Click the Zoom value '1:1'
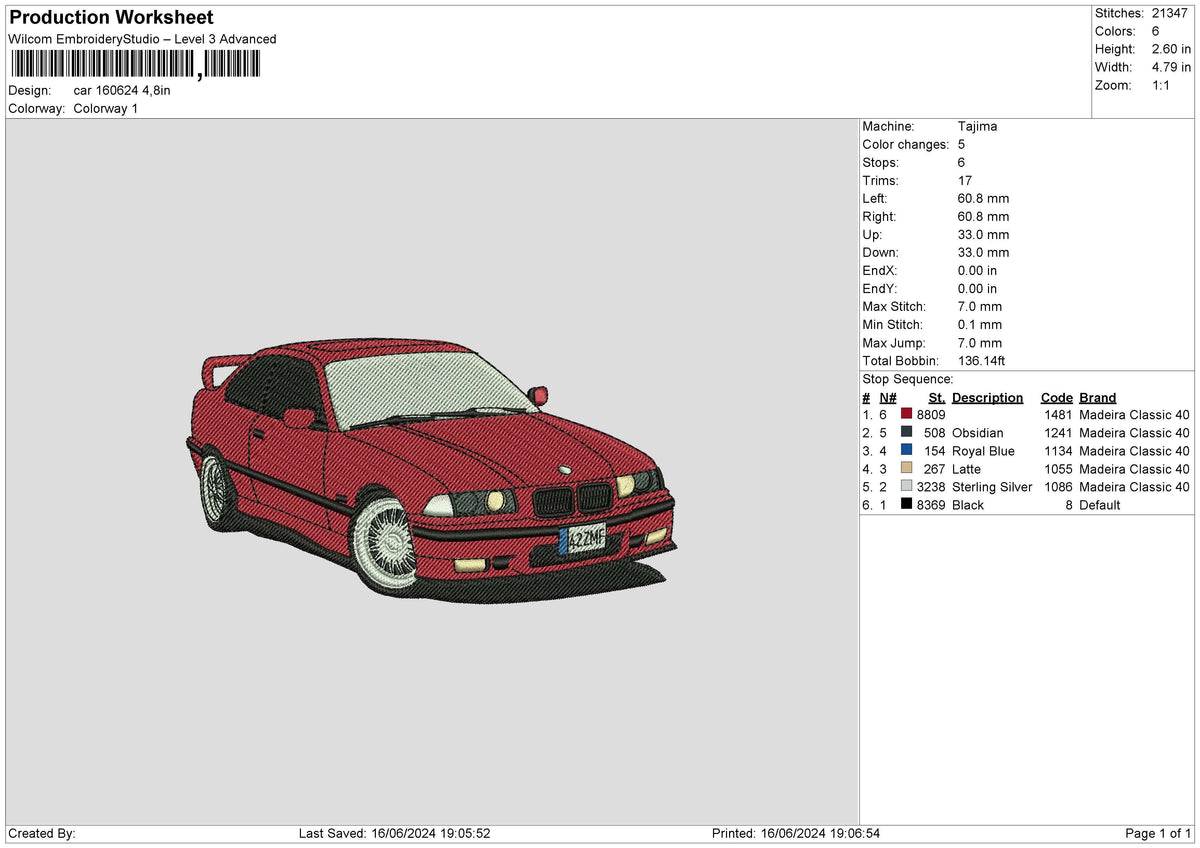The height and width of the screenshot is (848, 1200). pyautogui.click(x=1163, y=85)
